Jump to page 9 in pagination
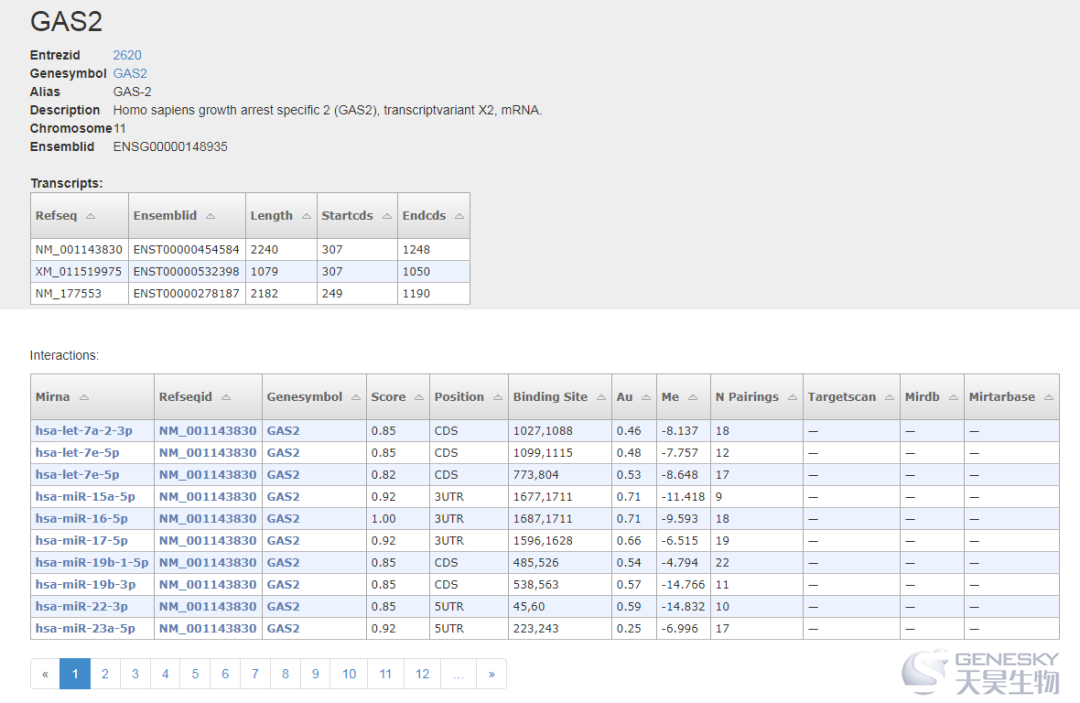This screenshot has width=1080, height=703. point(315,674)
